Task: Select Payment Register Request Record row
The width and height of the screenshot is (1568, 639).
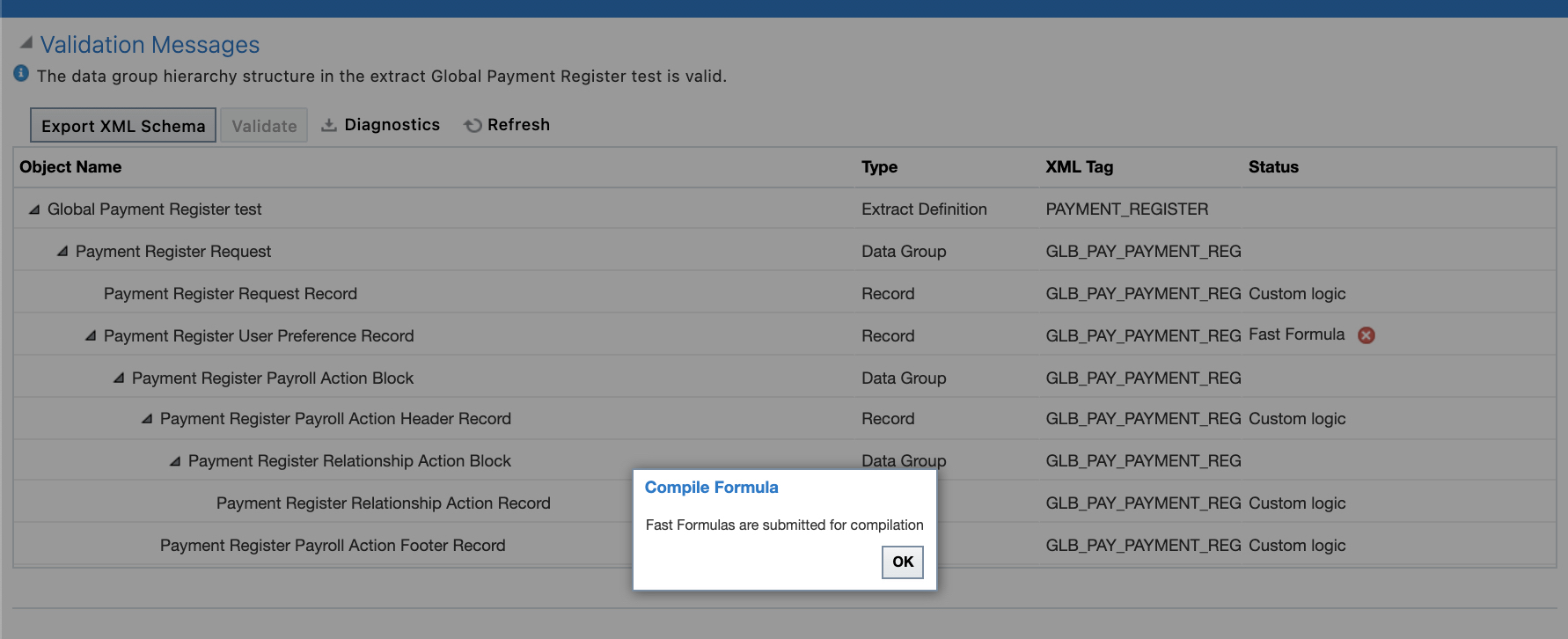Action: point(231,294)
